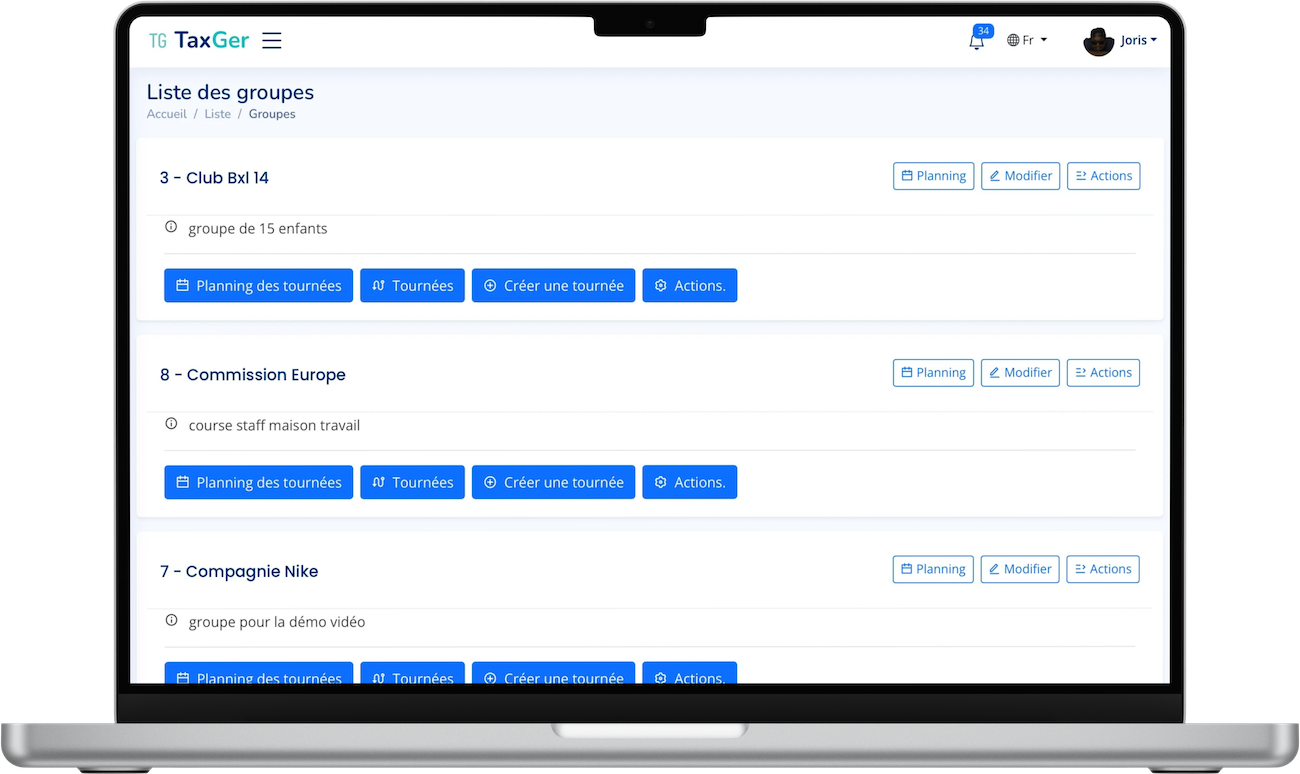
Task: Select the group title 7 - Compagnie Nike
Action: point(239,572)
